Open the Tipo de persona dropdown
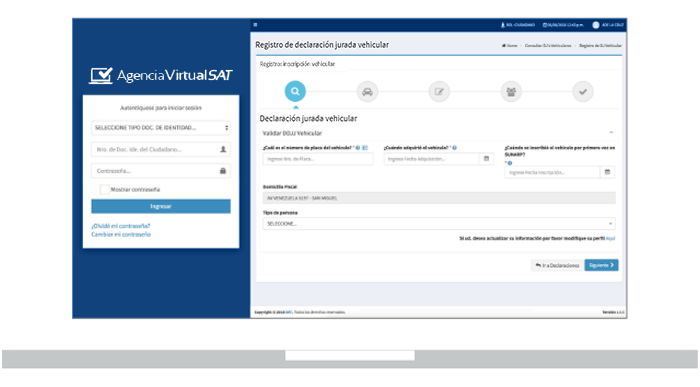 pyautogui.click(x=439, y=224)
